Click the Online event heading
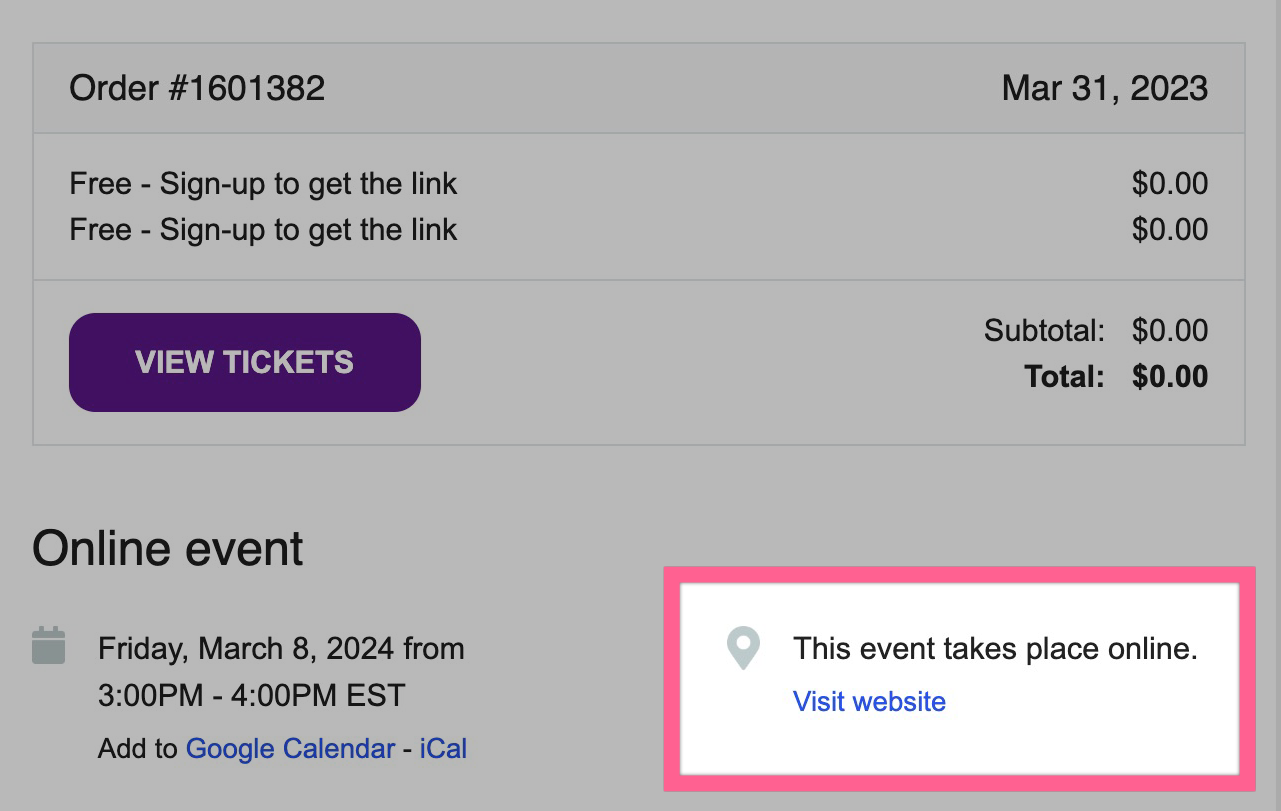 [168, 549]
